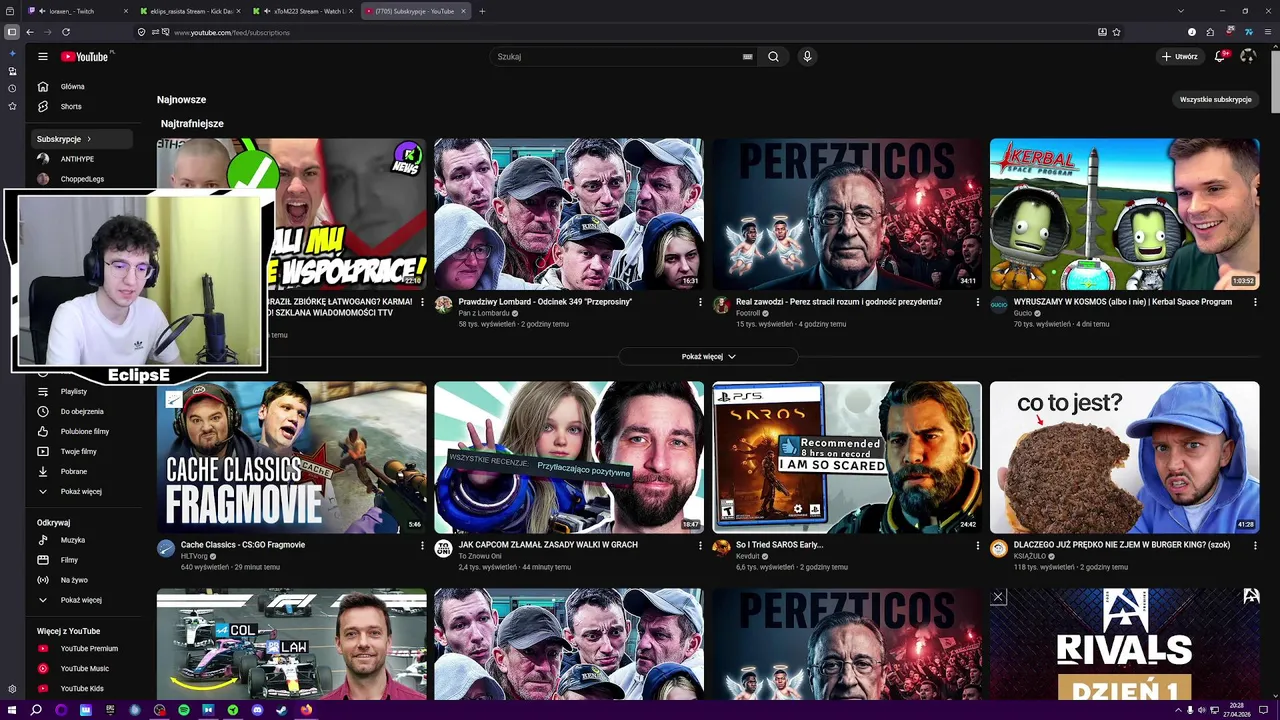Click the Utwórz create button

pos(1179,57)
